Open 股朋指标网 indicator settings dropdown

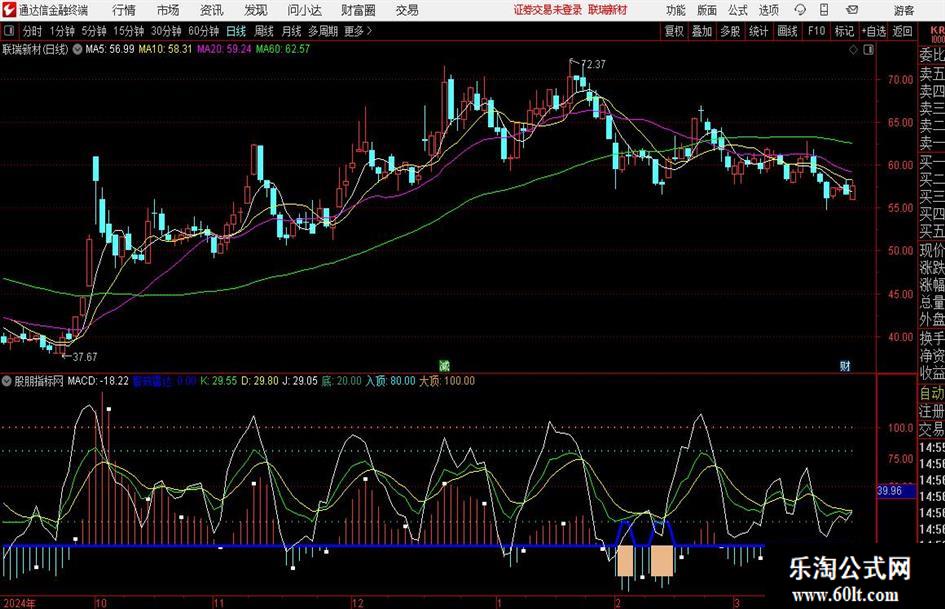click(9, 381)
